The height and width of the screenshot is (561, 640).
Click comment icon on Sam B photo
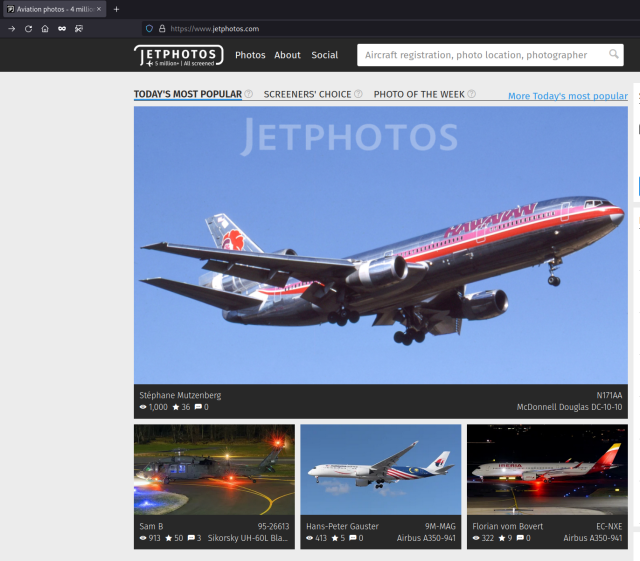click(191, 538)
